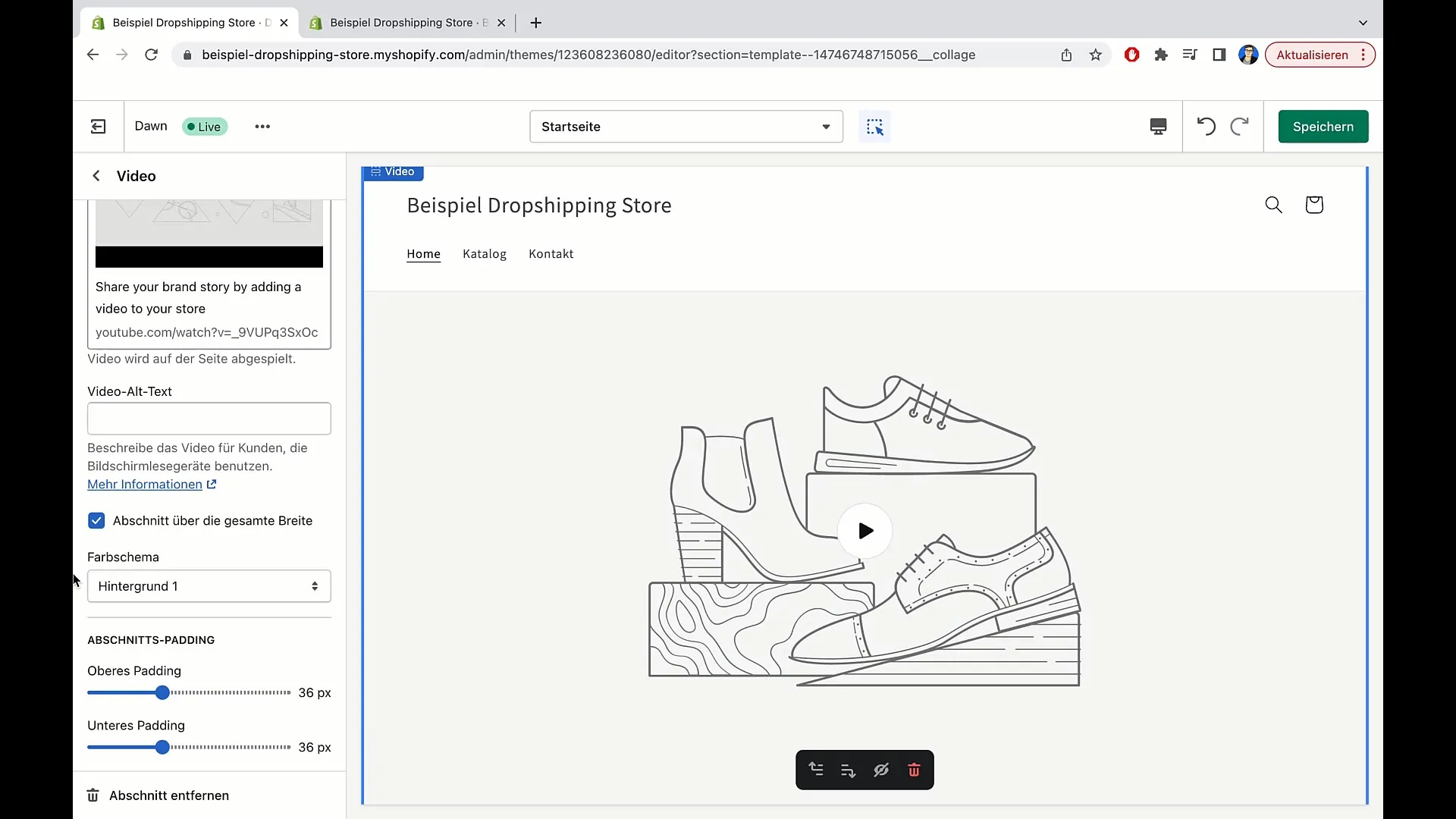Viewport: 1456px width, 819px height.
Task: Click 'Abschnitt entfernen' to remove the section
Action: [x=158, y=795]
